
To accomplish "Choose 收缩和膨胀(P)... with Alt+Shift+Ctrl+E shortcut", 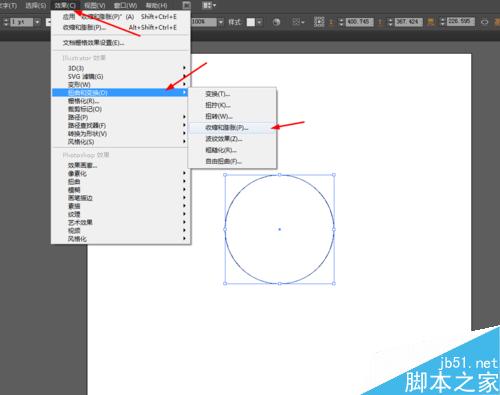I will [x=121, y=27].
